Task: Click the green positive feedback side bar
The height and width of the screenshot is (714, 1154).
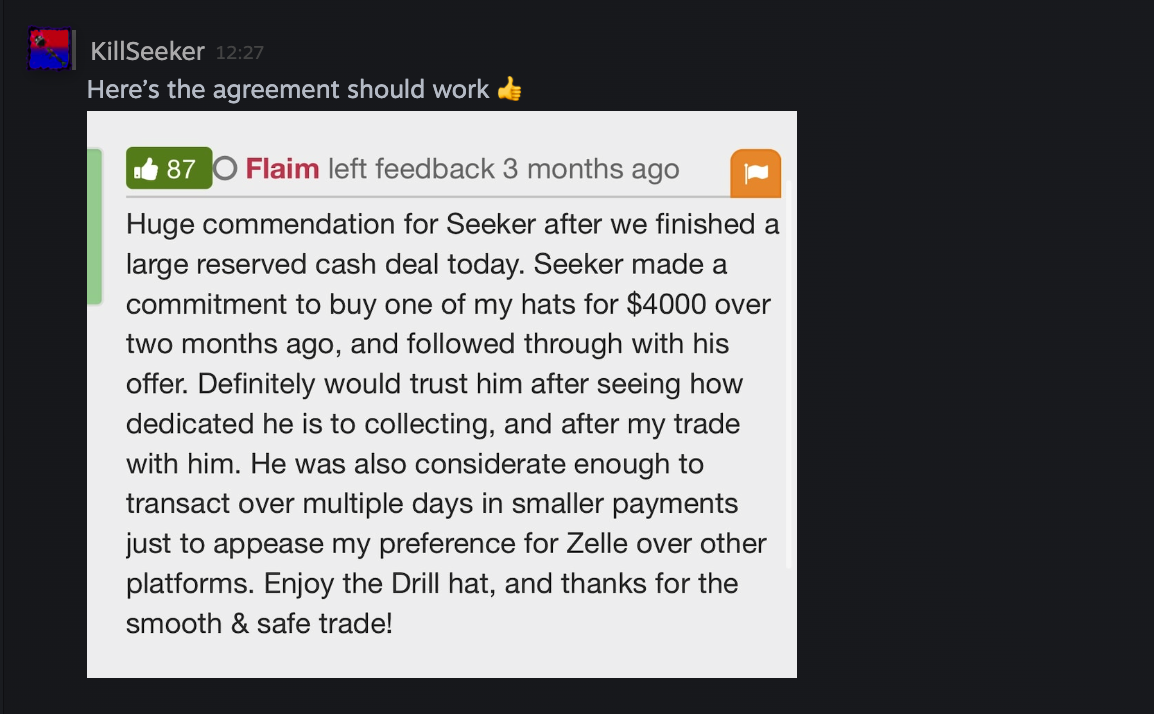Action: tap(94, 227)
